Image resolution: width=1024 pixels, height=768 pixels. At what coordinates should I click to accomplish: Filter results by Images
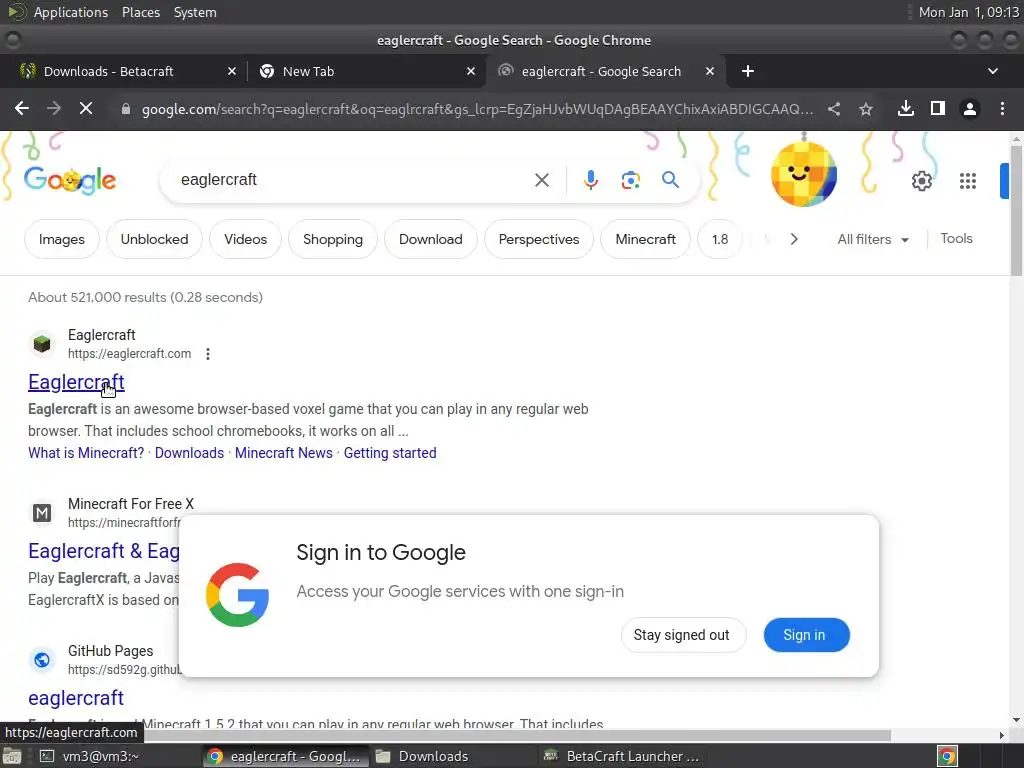(61, 239)
